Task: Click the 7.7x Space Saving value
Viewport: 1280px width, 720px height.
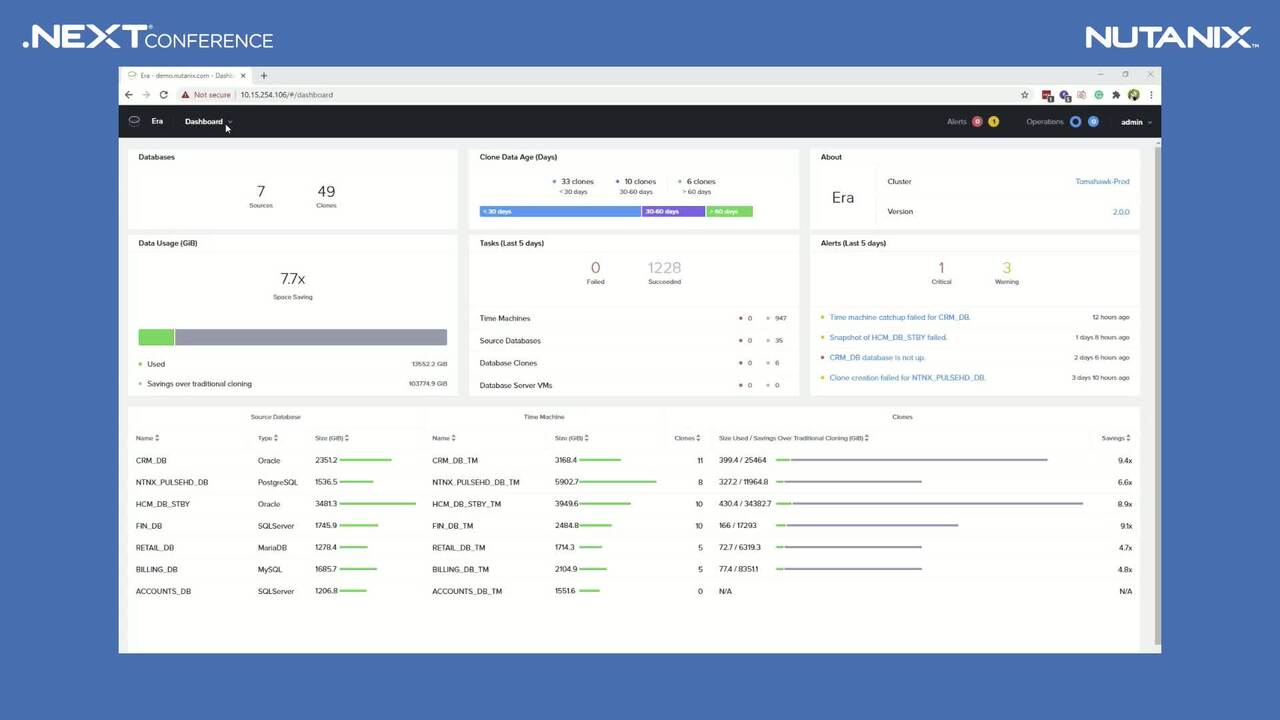Action: (x=293, y=279)
